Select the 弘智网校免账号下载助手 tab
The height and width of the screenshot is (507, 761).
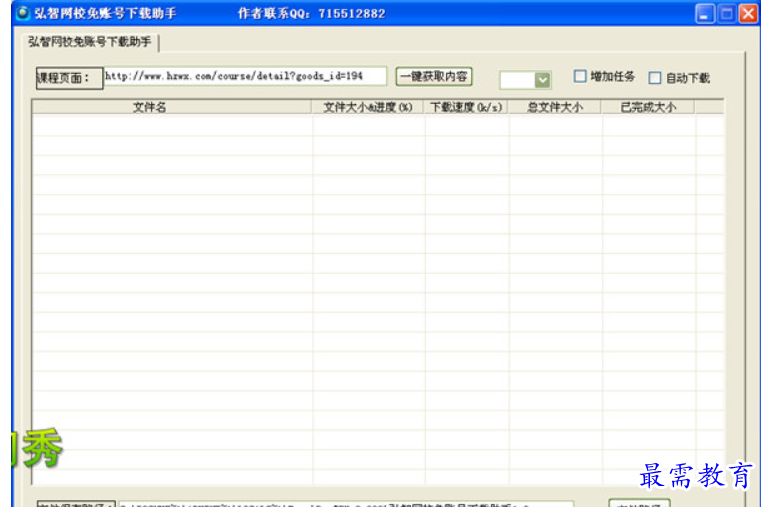[90, 42]
